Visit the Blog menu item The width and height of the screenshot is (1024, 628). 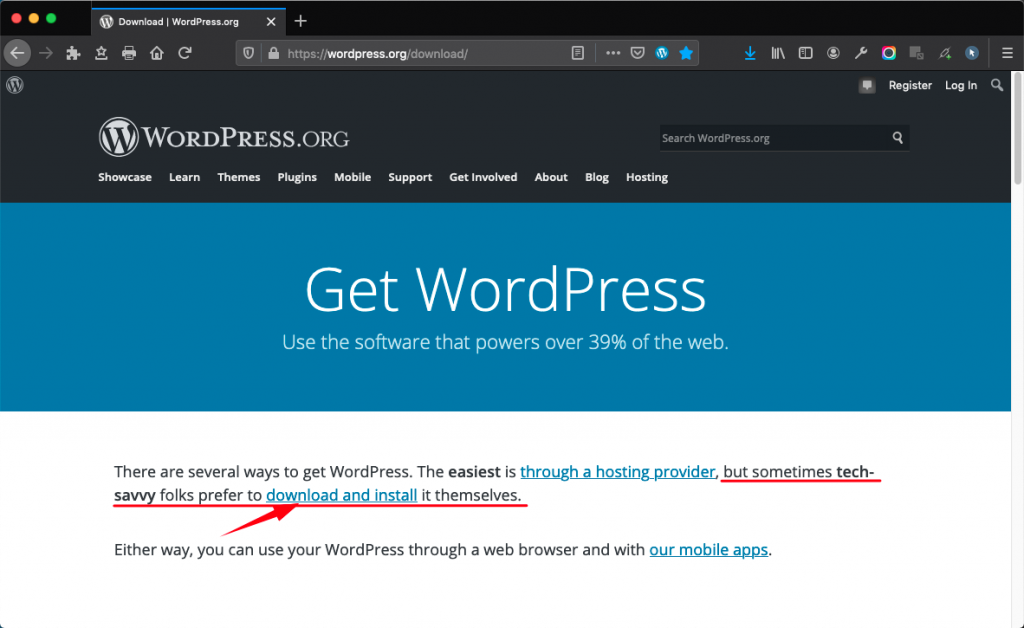coord(597,177)
